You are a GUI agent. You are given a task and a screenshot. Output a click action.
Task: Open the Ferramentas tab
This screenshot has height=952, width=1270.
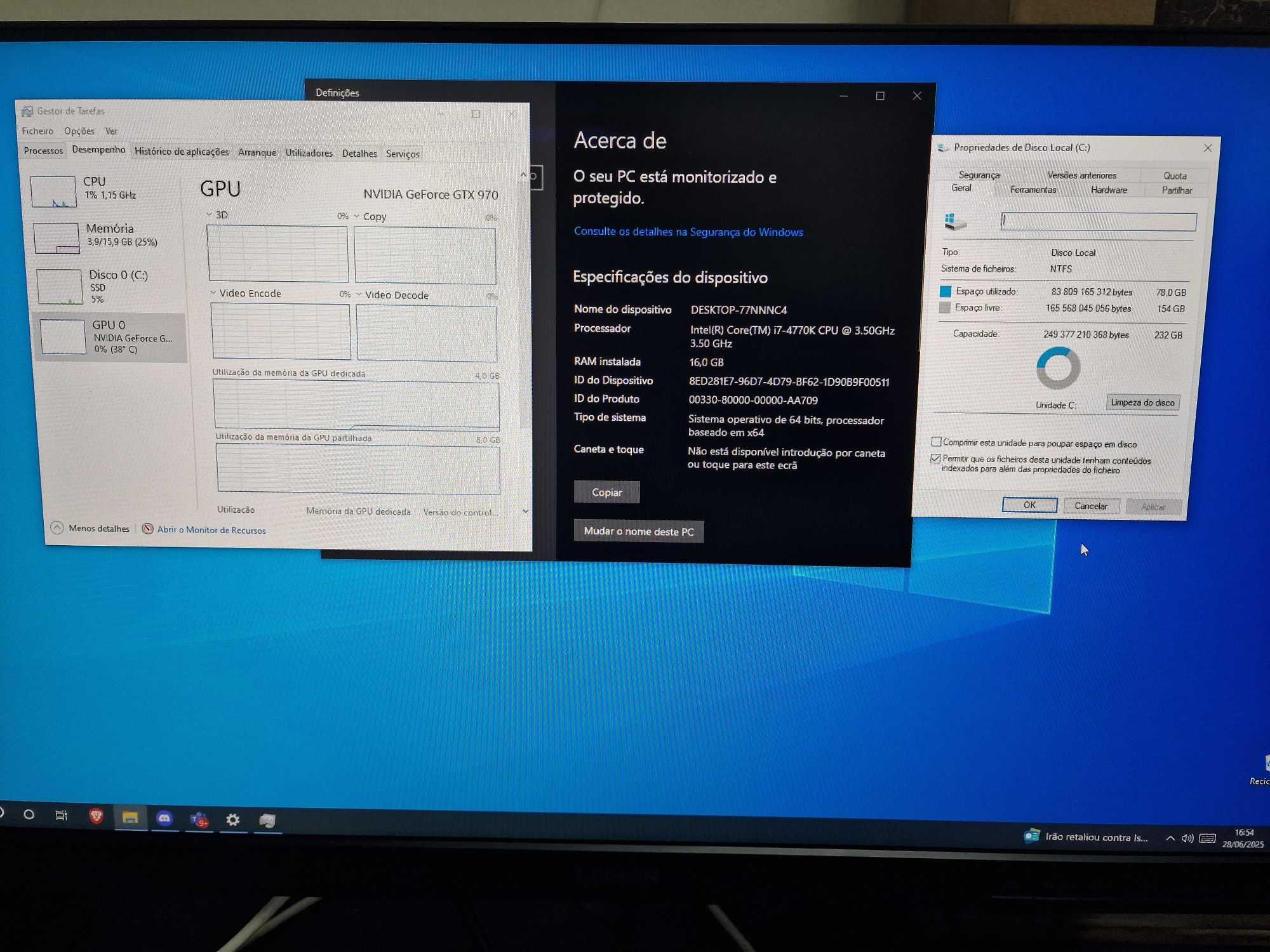1033,190
